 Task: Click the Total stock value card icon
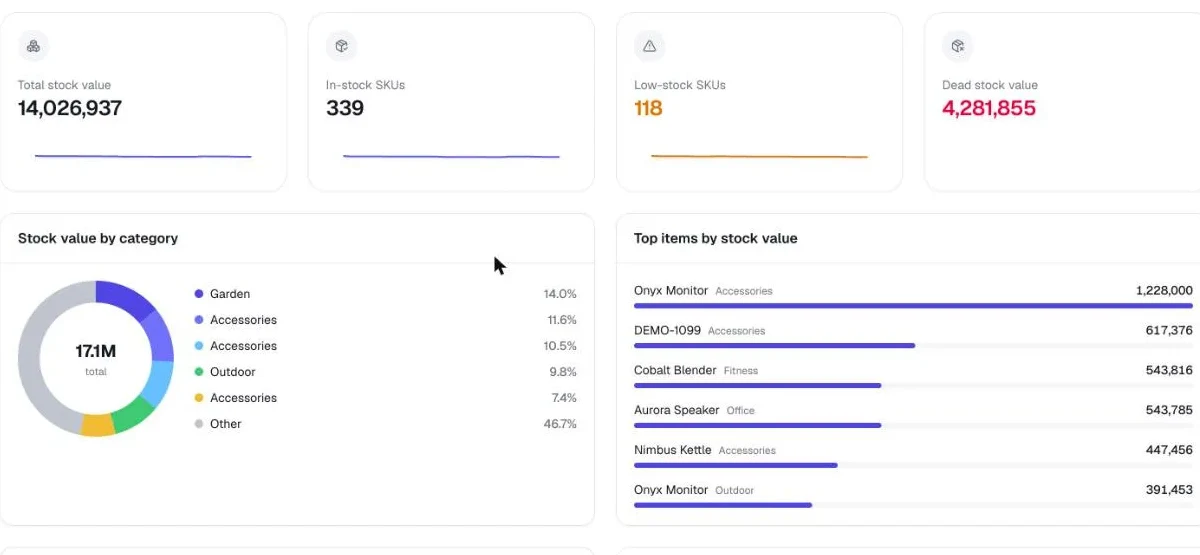coord(33,46)
